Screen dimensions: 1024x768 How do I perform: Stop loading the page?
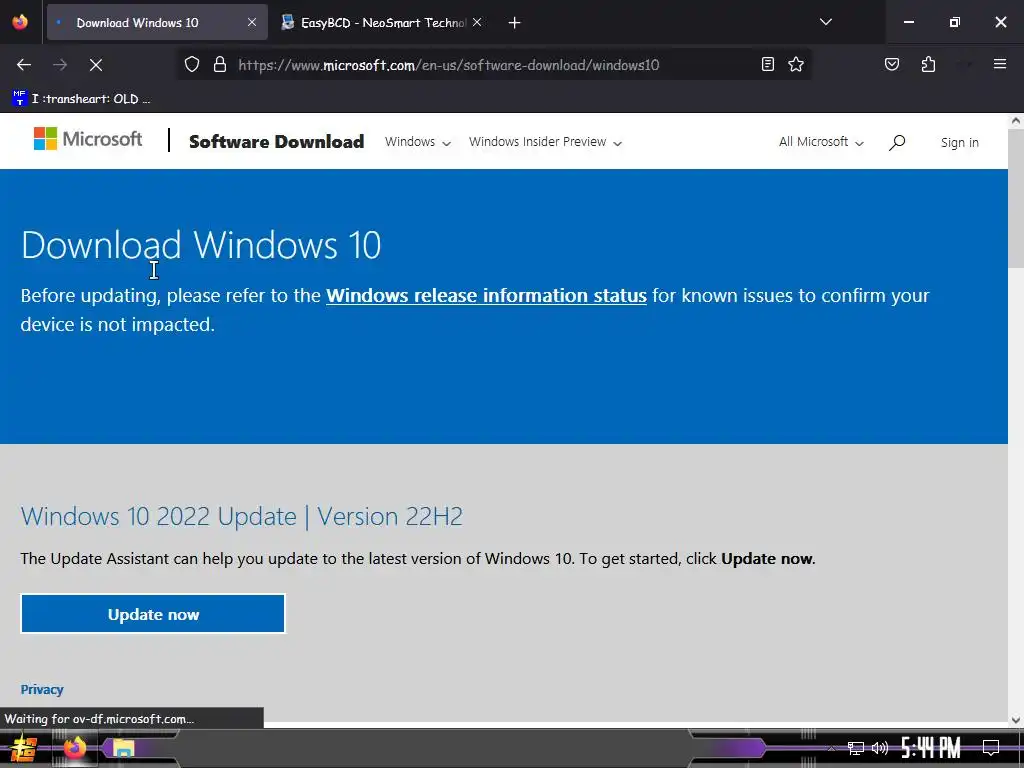(95, 65)
